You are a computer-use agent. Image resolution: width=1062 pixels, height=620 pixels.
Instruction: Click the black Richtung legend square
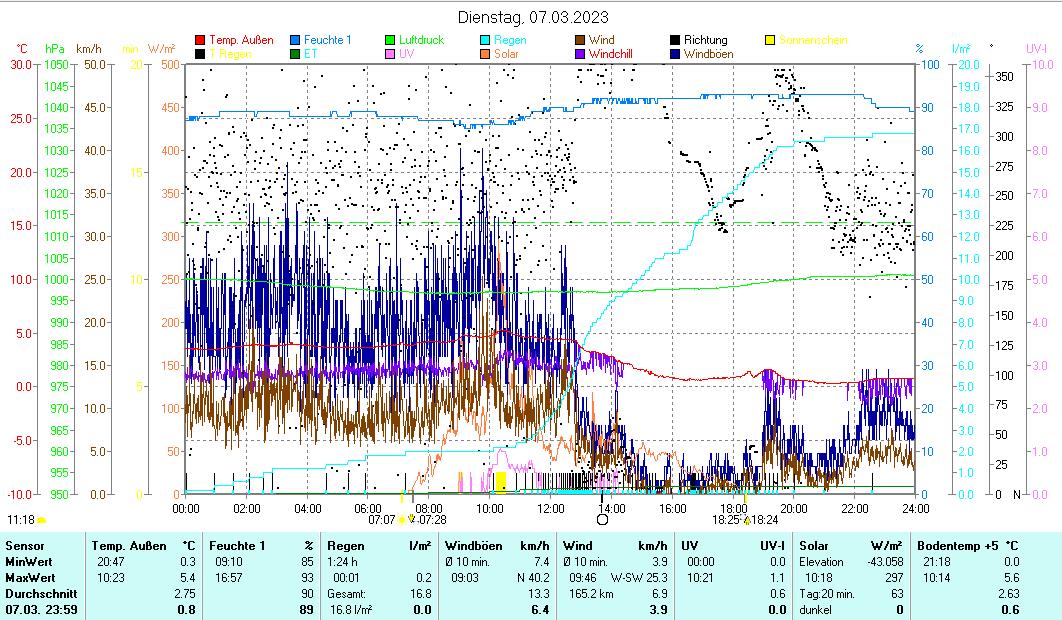(676, 40)
